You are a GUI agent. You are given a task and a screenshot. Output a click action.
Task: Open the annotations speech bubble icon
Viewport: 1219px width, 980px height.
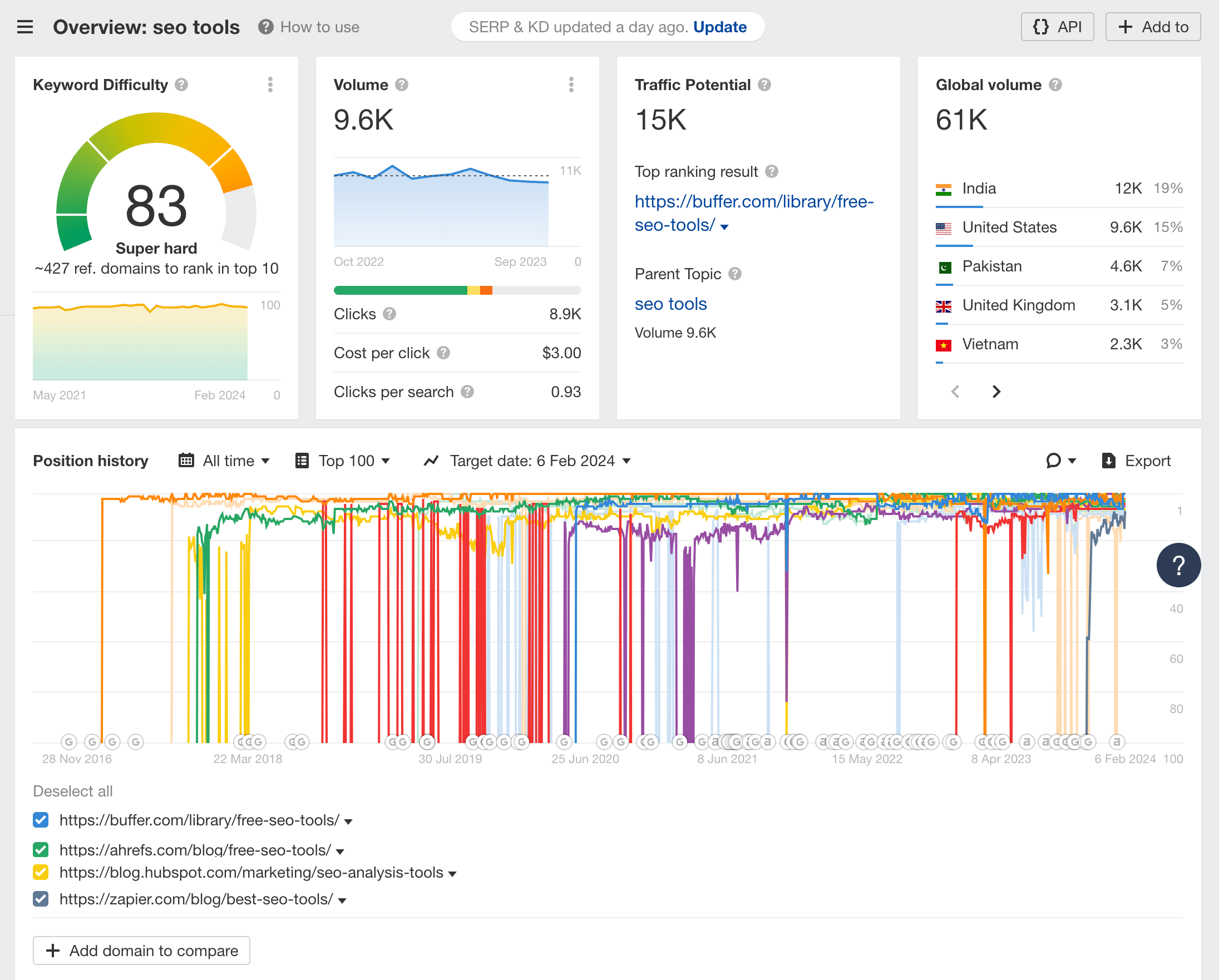1054,461
